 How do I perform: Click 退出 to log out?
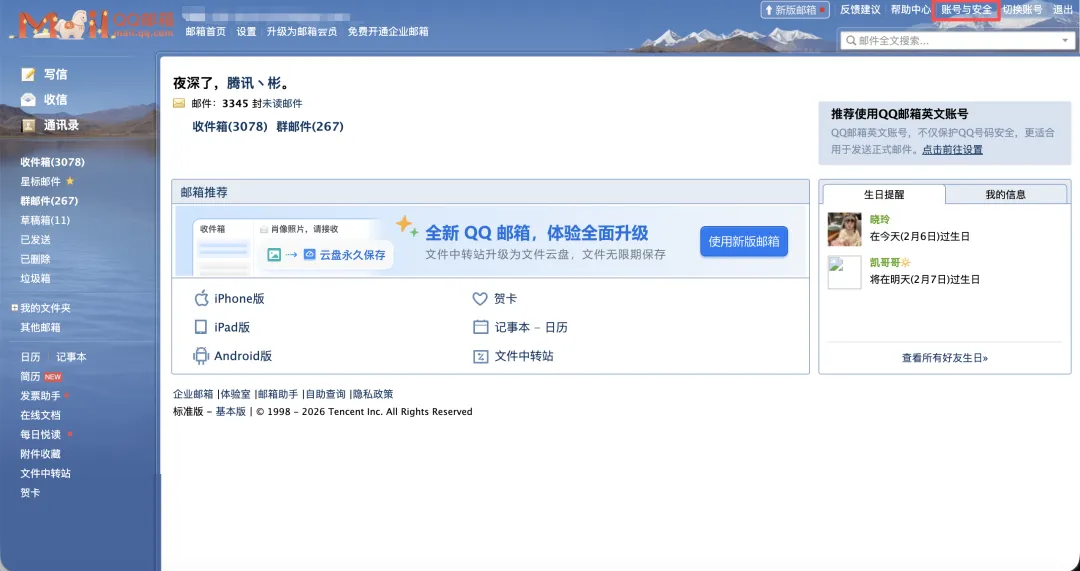[1063, 10]
